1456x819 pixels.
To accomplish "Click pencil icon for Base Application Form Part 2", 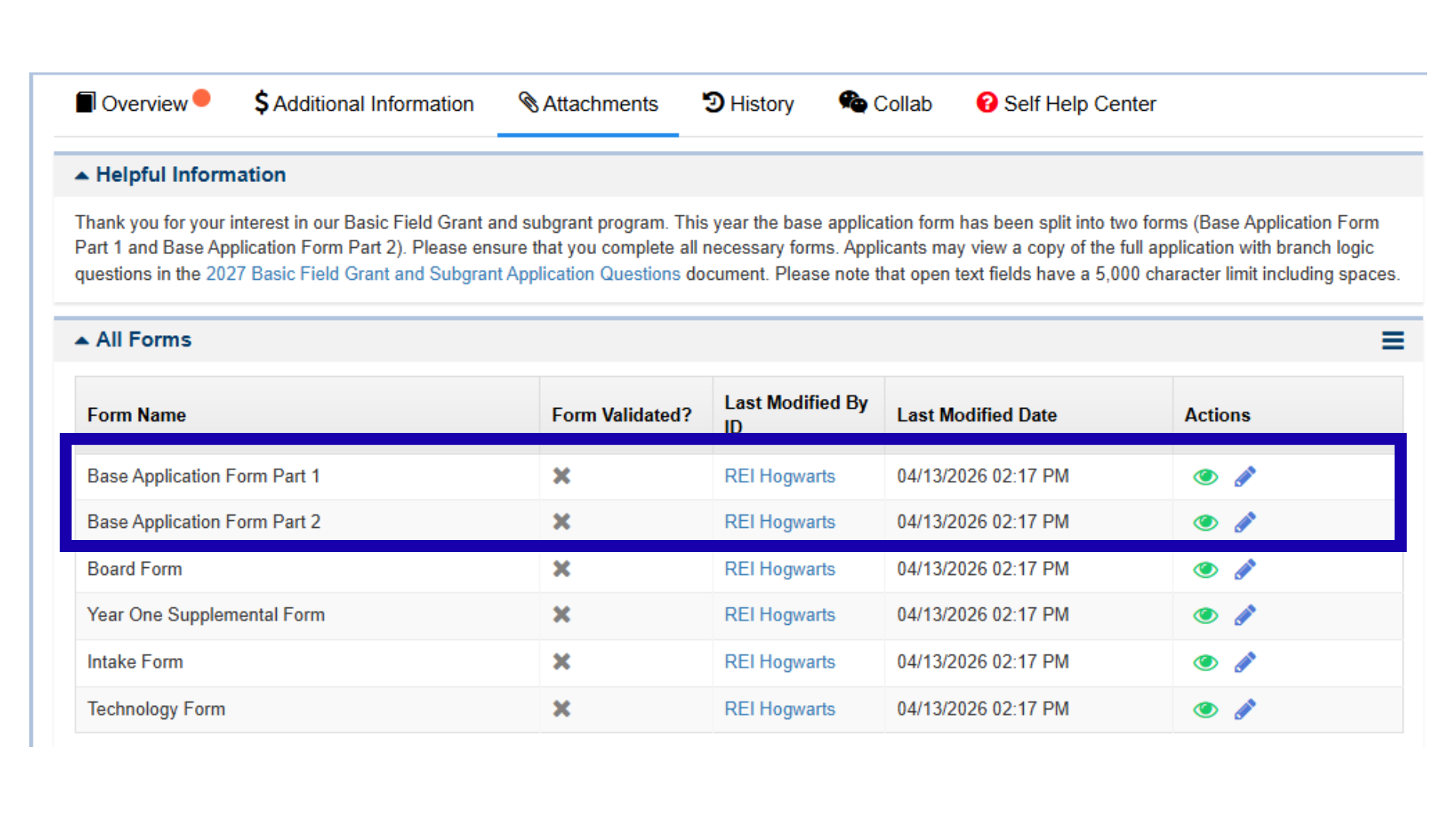I will 1244,522.
